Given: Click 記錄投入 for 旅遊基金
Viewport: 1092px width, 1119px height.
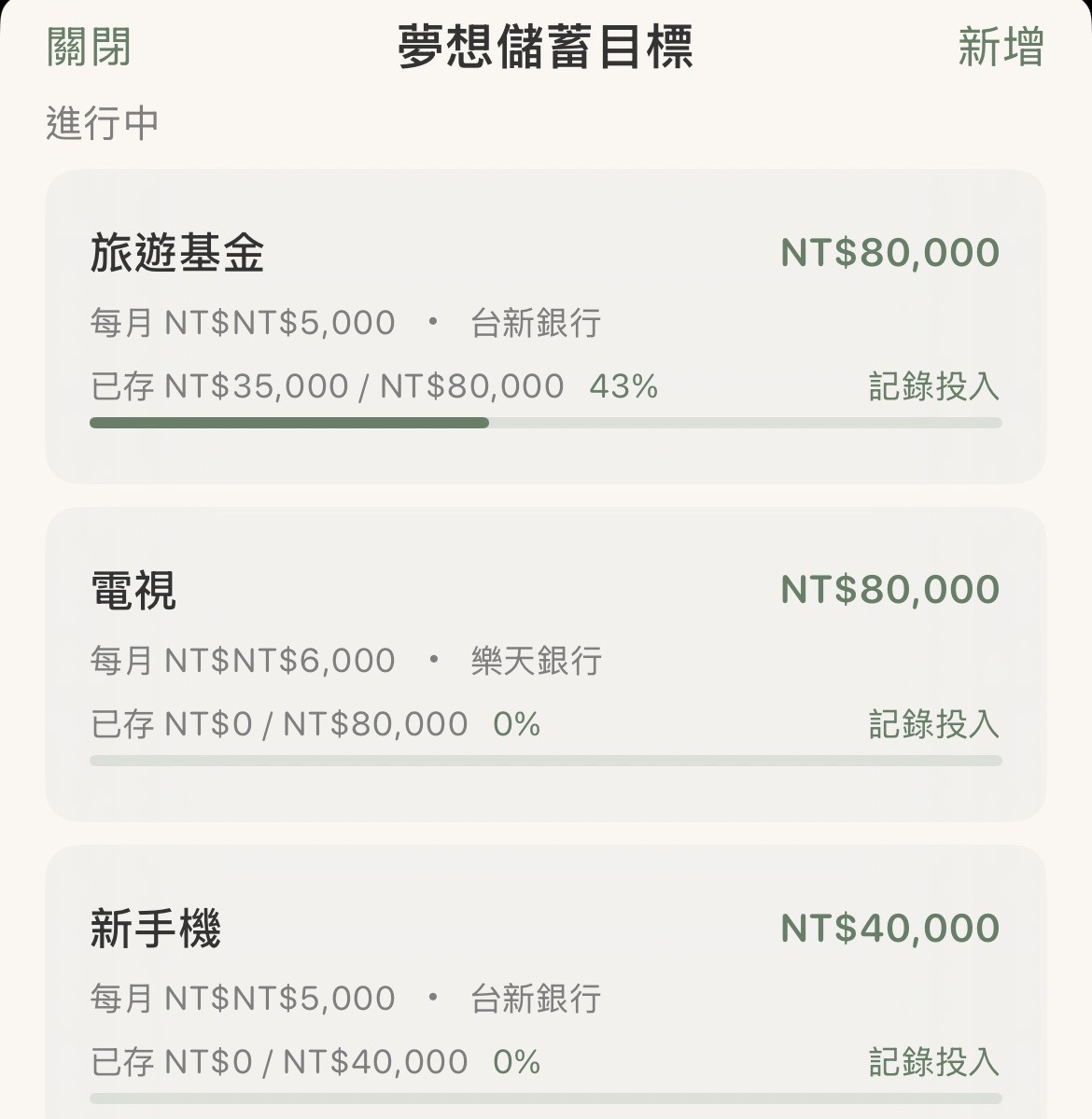Looking at the screenshot, I should 933,386.
